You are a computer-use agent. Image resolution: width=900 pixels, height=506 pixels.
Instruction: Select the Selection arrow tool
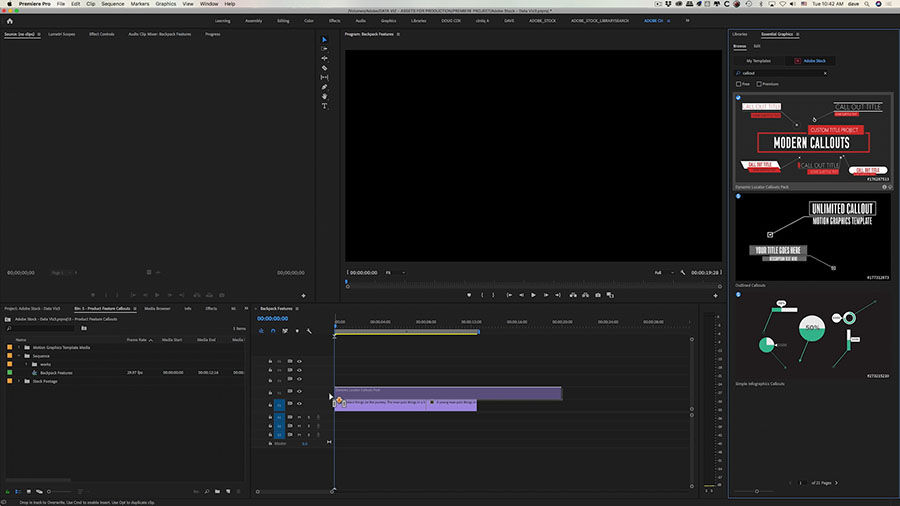coord(324,40)
